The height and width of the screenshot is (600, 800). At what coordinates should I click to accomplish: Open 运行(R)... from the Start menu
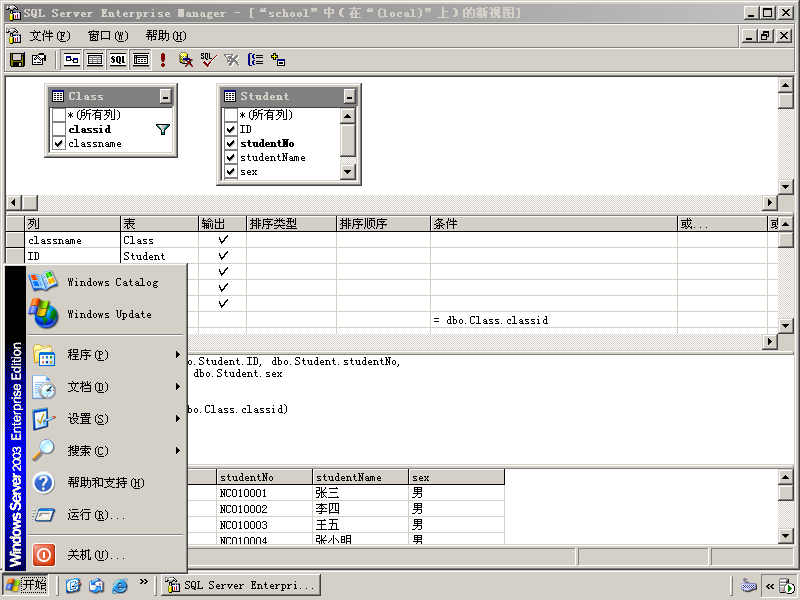(x=107, y=515)
